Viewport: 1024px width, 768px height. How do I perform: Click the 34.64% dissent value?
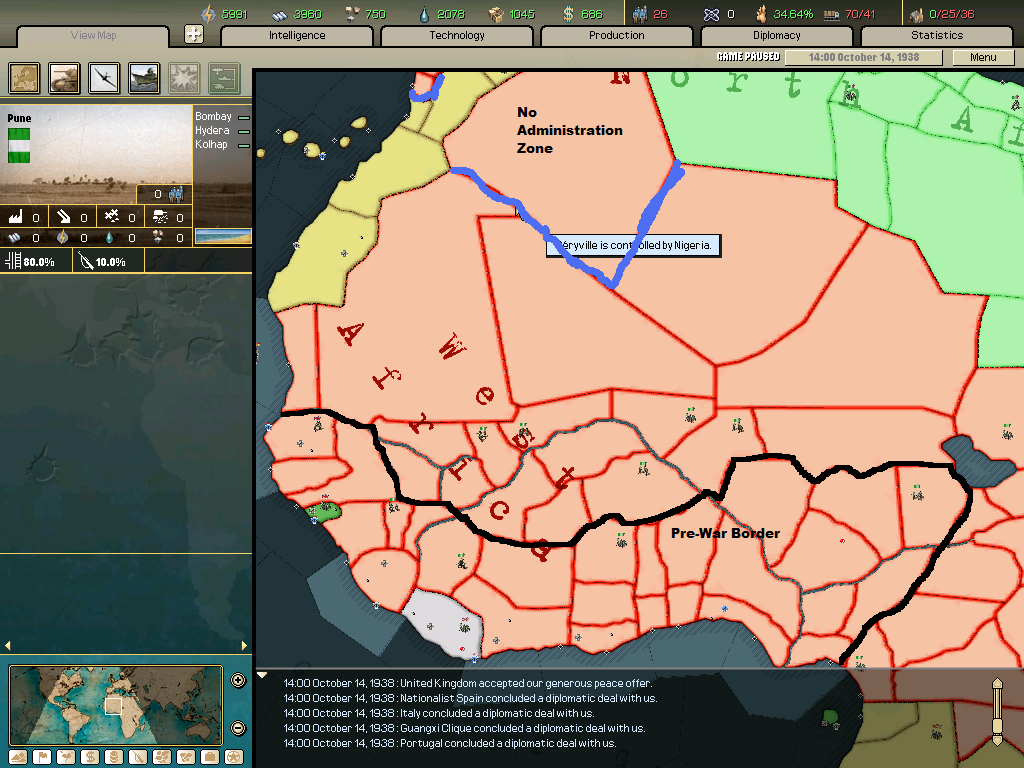click(x=793, y=14)
